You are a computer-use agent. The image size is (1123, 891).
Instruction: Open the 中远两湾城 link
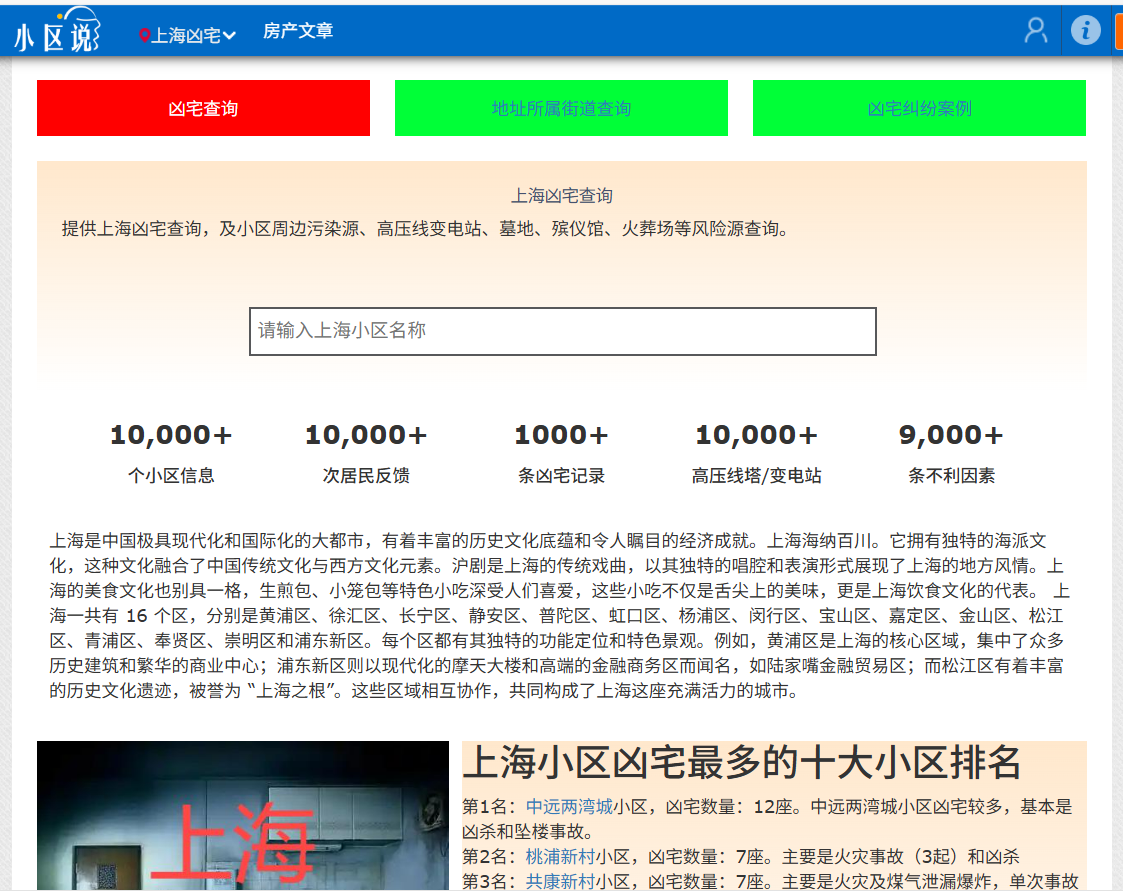click(x=569, y=806)
